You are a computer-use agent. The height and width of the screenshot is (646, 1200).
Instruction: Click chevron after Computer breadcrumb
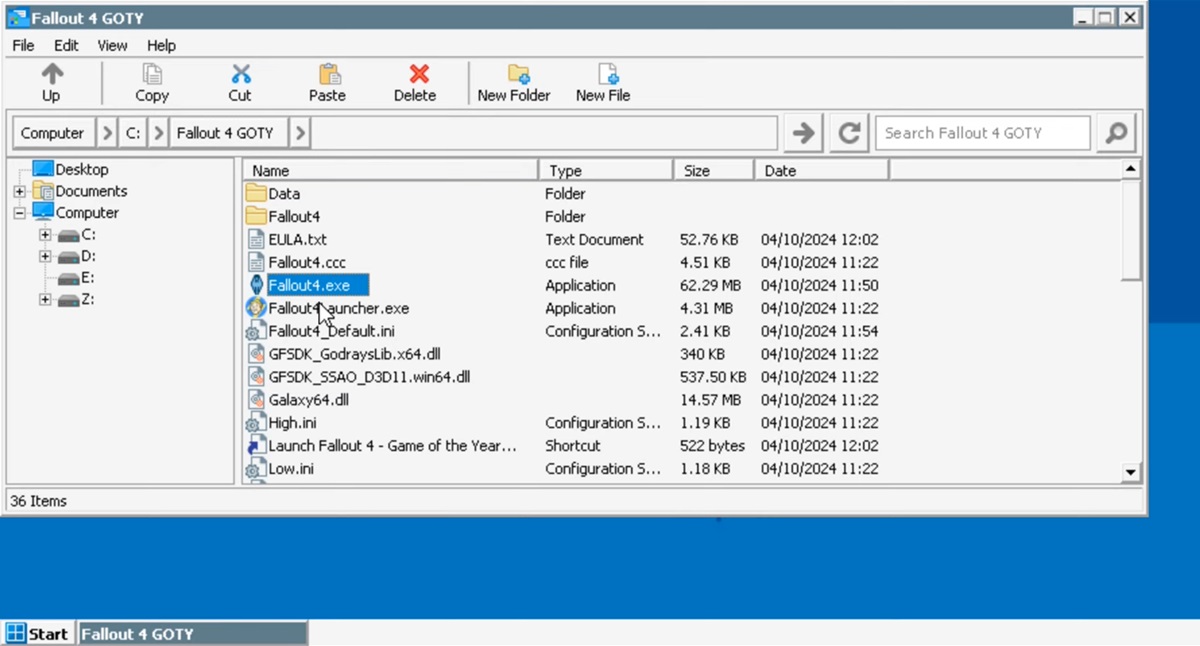[107, 133]
